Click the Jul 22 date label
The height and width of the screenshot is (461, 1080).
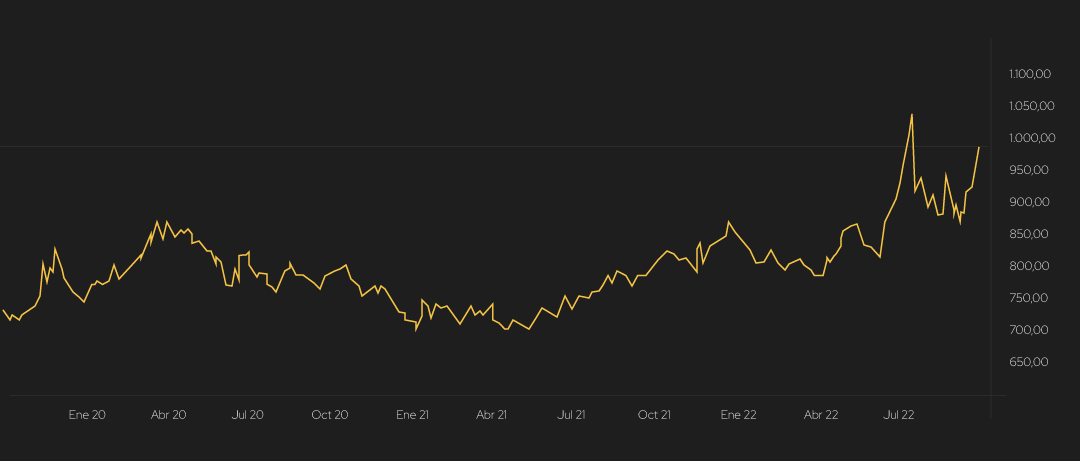coord(899,415)
